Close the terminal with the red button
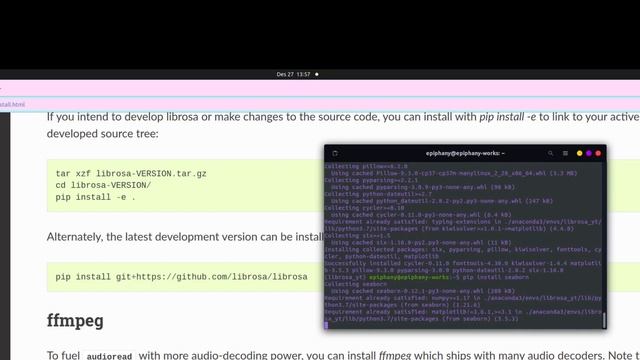640x360 pixels. [x=598, y=153]
